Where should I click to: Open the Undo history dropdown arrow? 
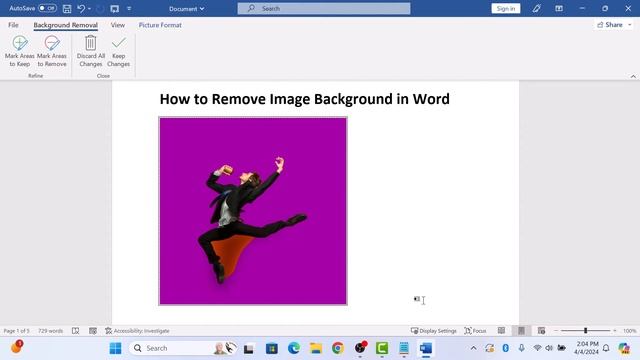tap(89, 9)
